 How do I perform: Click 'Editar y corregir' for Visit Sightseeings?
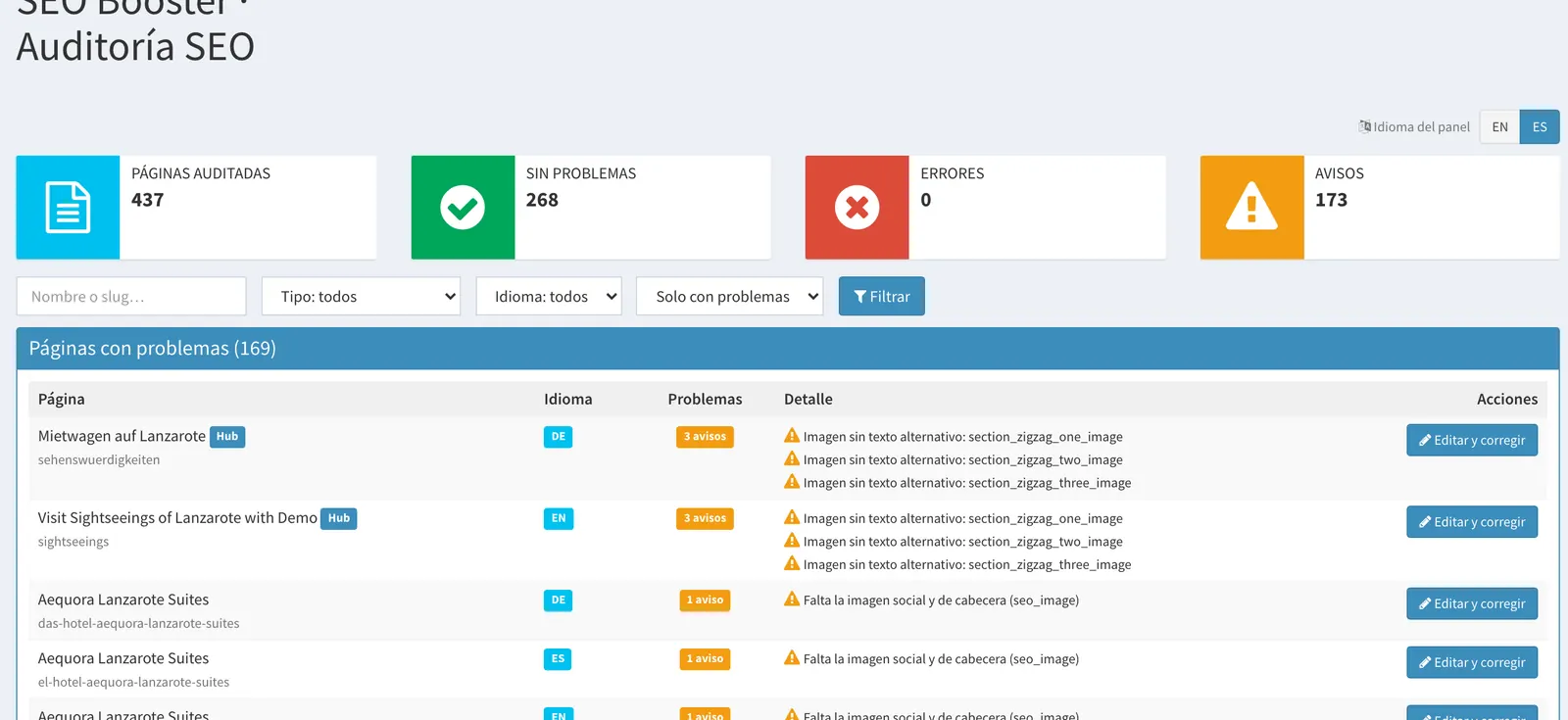point(1472,522)
